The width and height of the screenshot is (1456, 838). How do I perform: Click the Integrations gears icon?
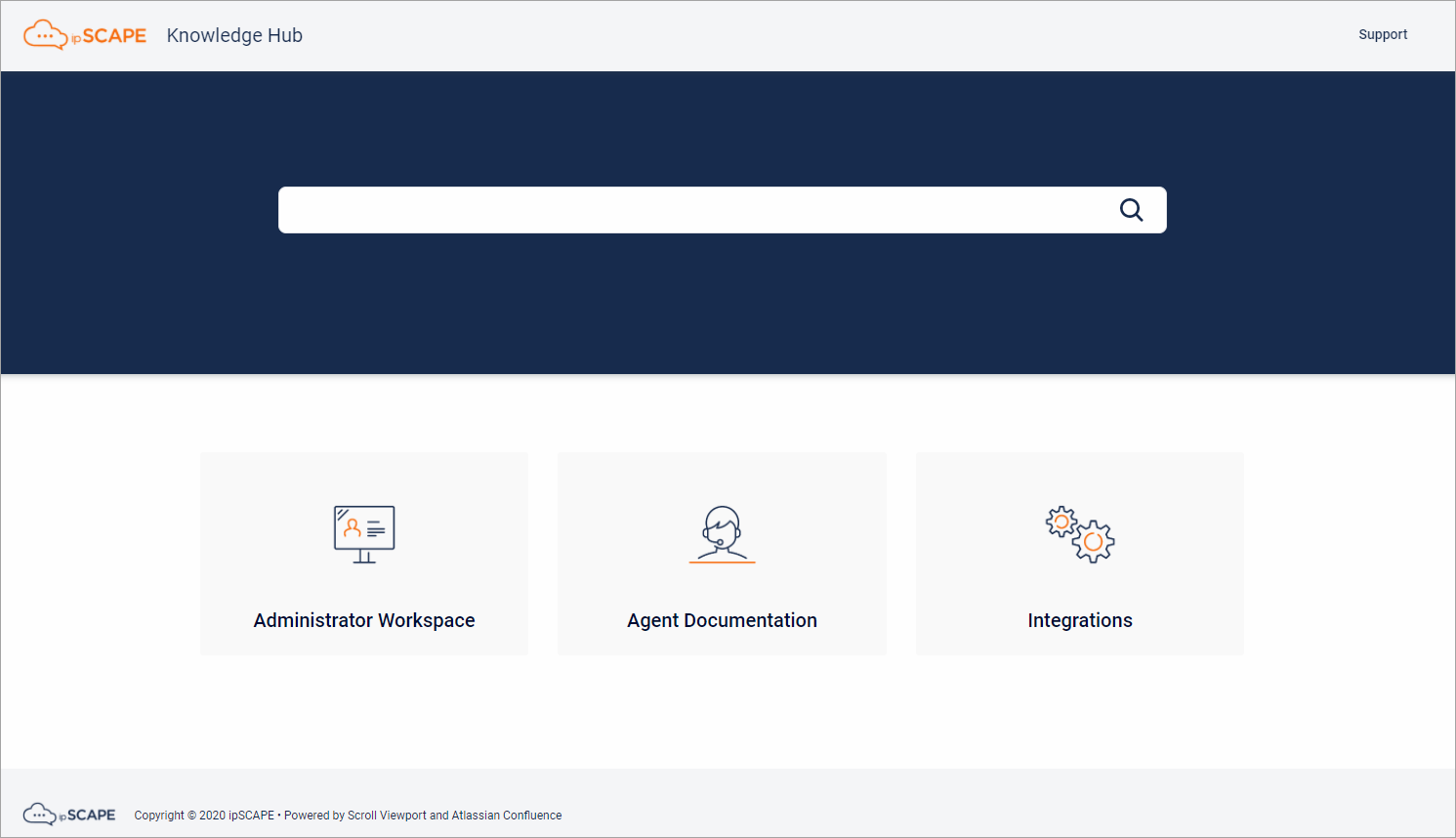[x=1080, y=534]
